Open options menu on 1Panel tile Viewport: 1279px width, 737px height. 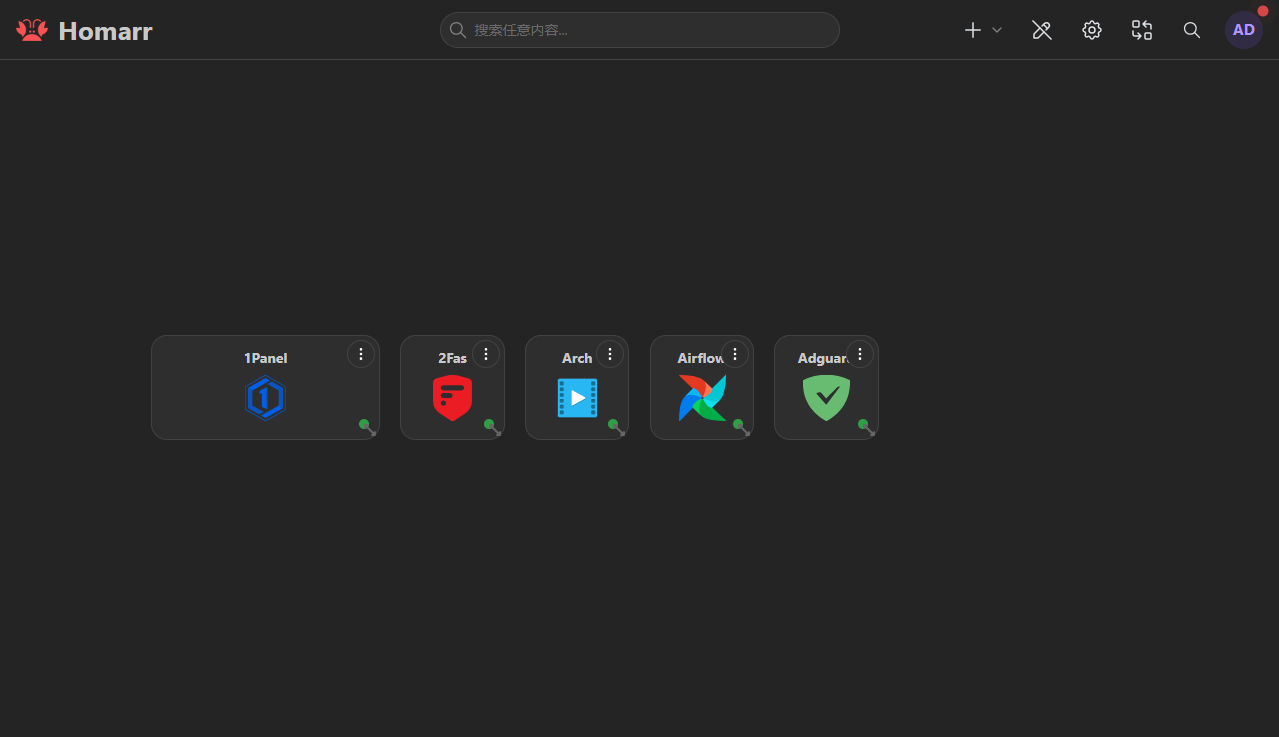click(x=361, y=354)
